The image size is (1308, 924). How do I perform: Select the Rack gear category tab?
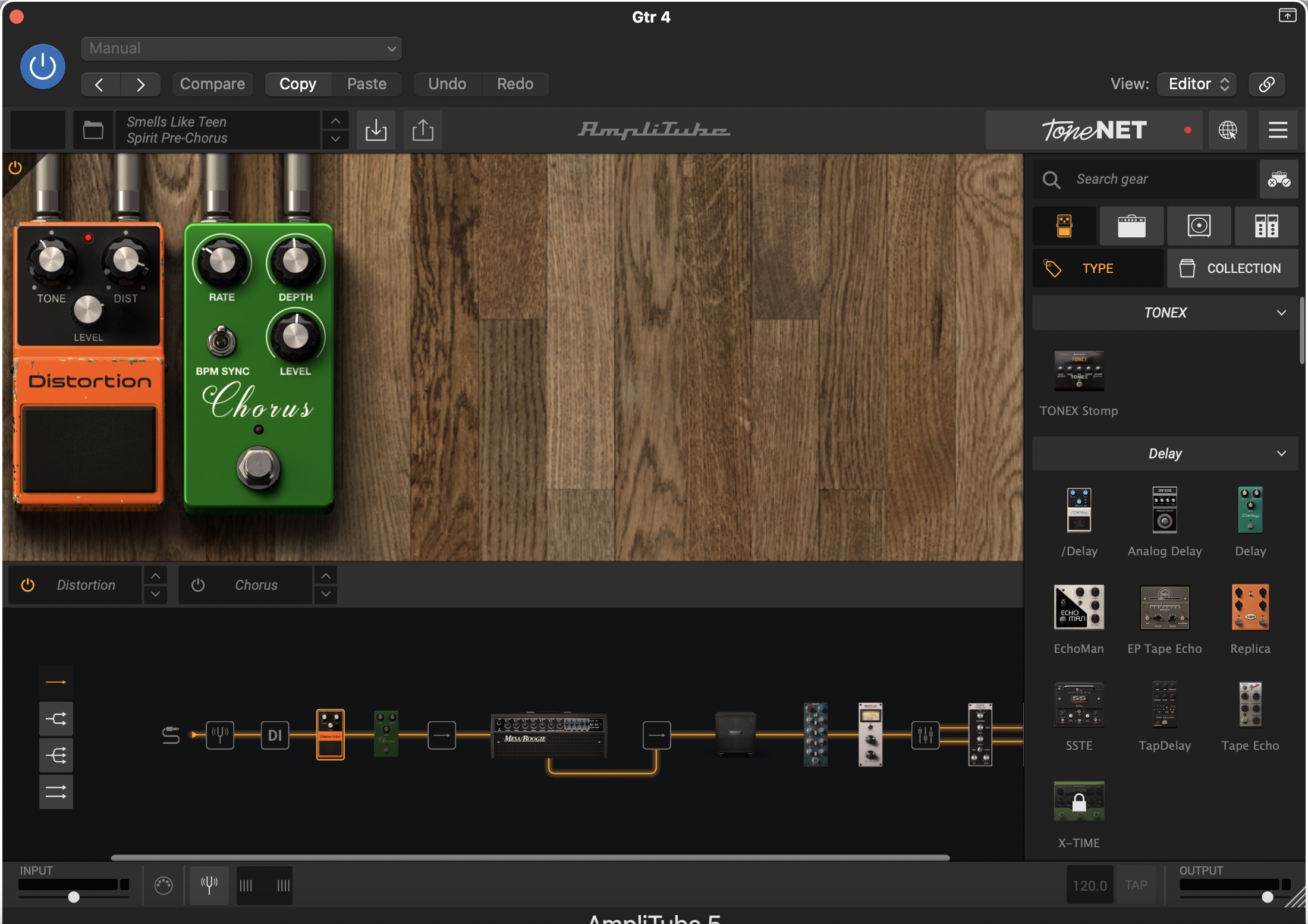pyautogui.click(x=1266, y=226)
